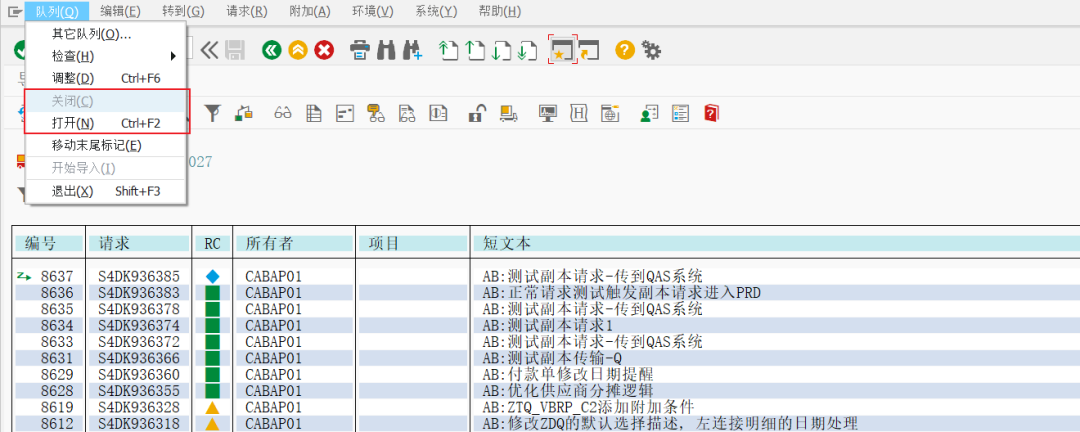Click the greyed-out Save floppy disk icon
Image resolution: width=1080 pixels, height=432 pixels.
coord(235,50)
